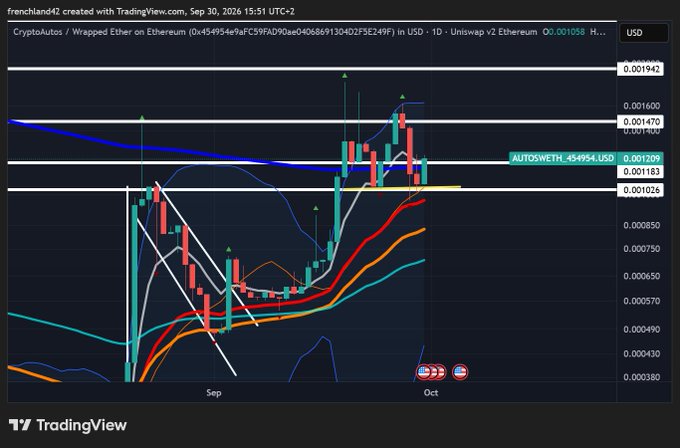
Task: Click the 0.001600 price axis value
Action: [x=641, y=105]
